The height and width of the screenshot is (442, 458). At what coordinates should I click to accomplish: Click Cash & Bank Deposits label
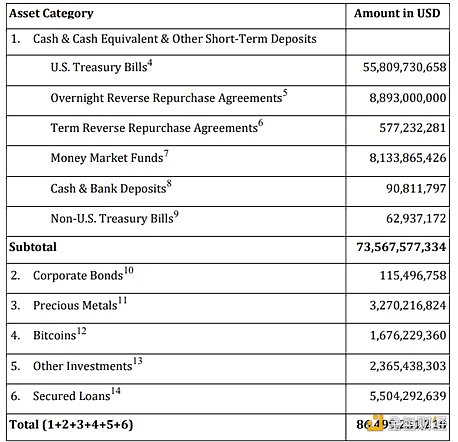pyautogui.click(x=108, y=189)
